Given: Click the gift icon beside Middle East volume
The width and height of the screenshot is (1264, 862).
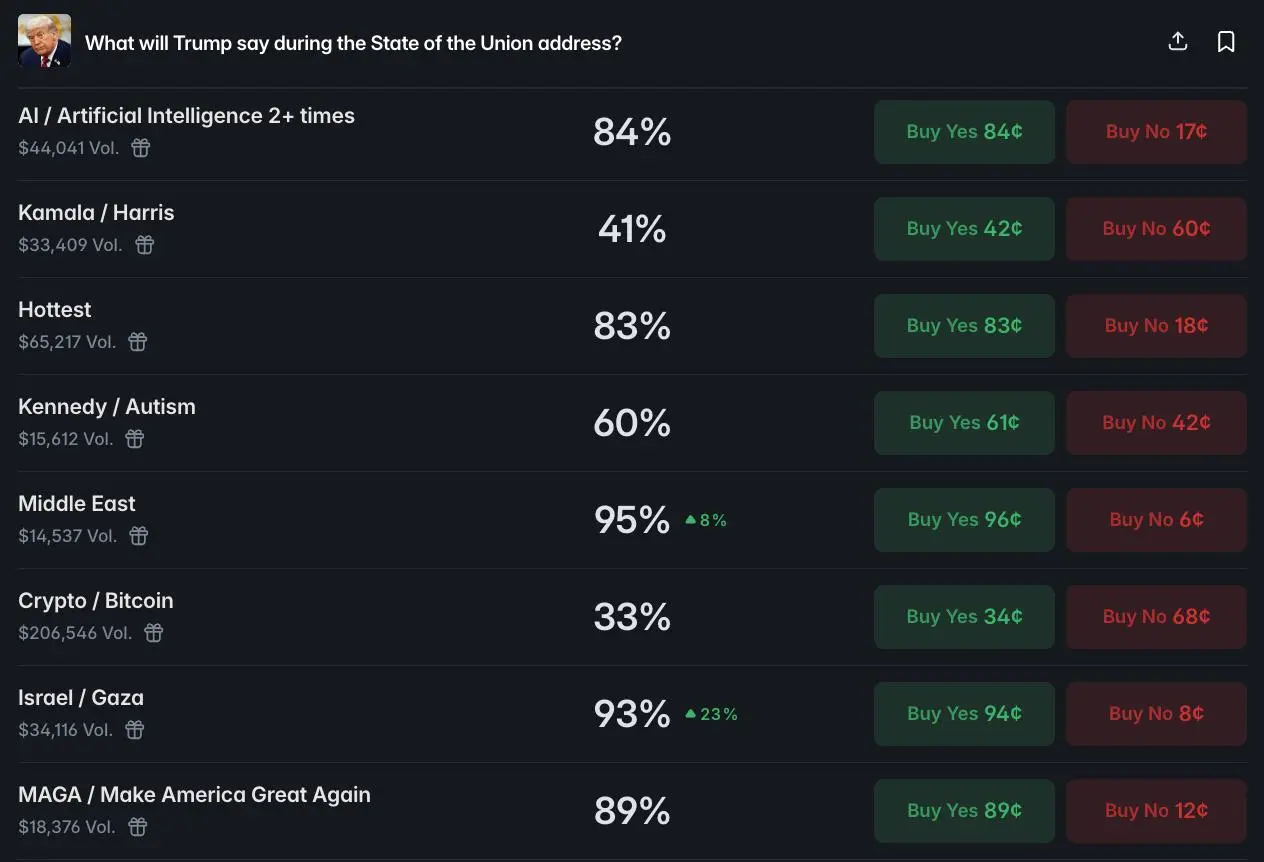Looking at the screenshot, I should tap(139, 536).
